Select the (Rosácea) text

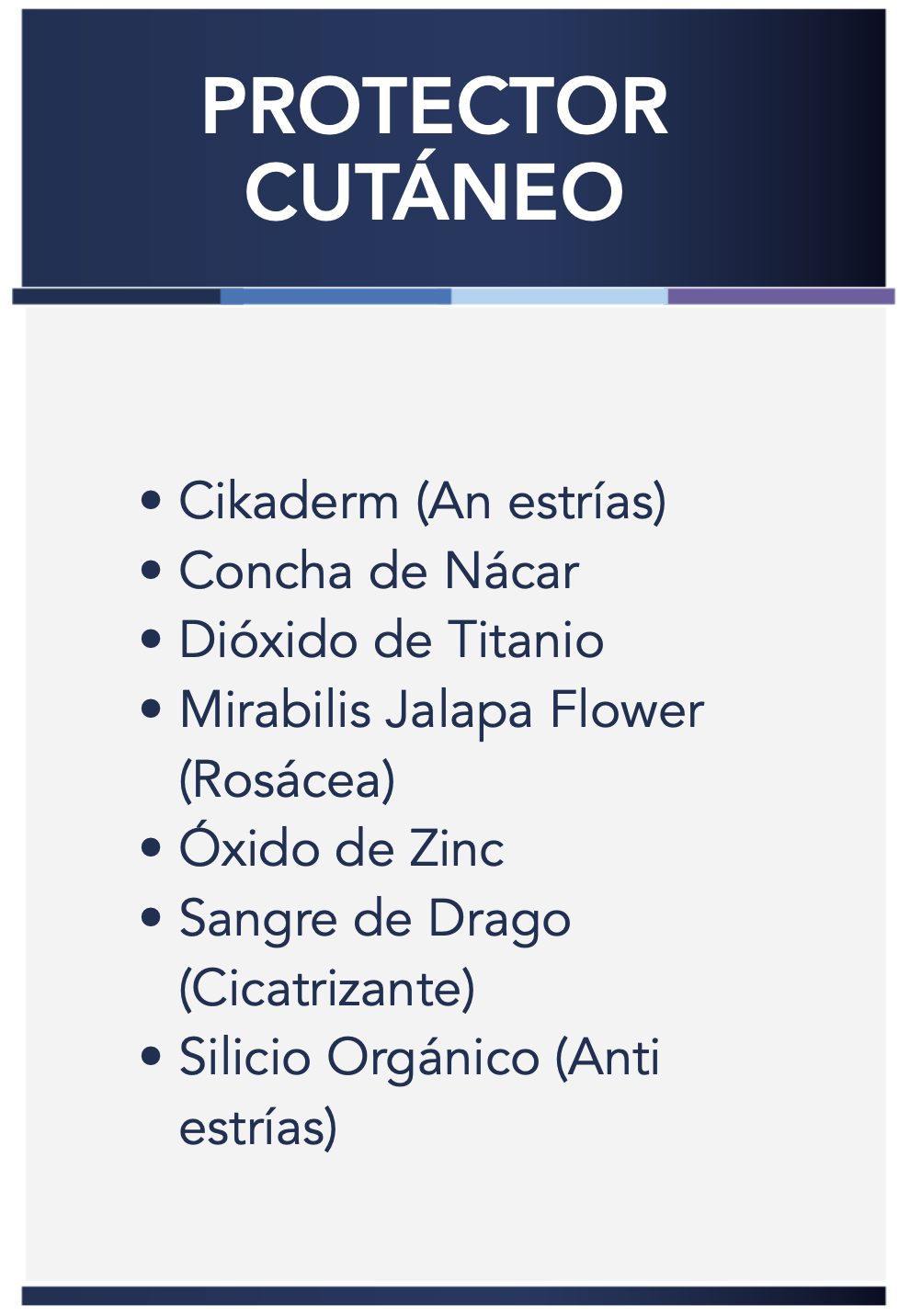coord(287,780)
